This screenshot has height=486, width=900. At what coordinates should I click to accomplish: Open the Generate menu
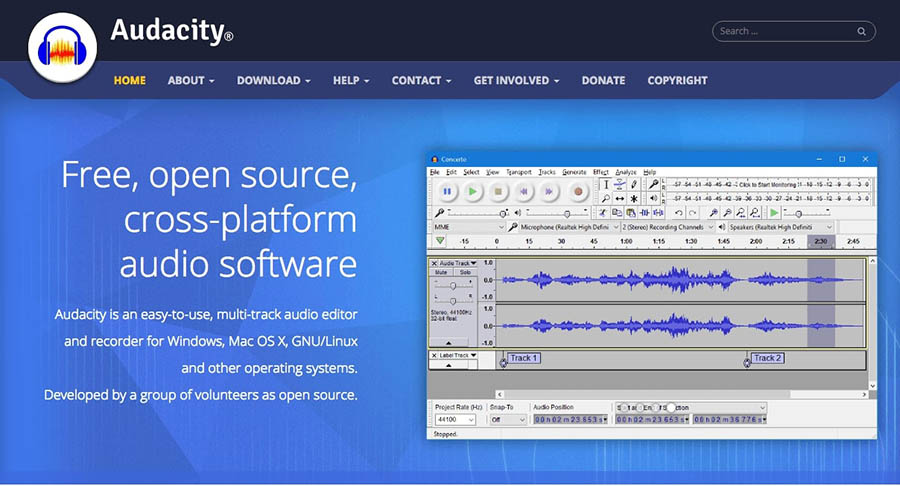(x=575, y=172)
